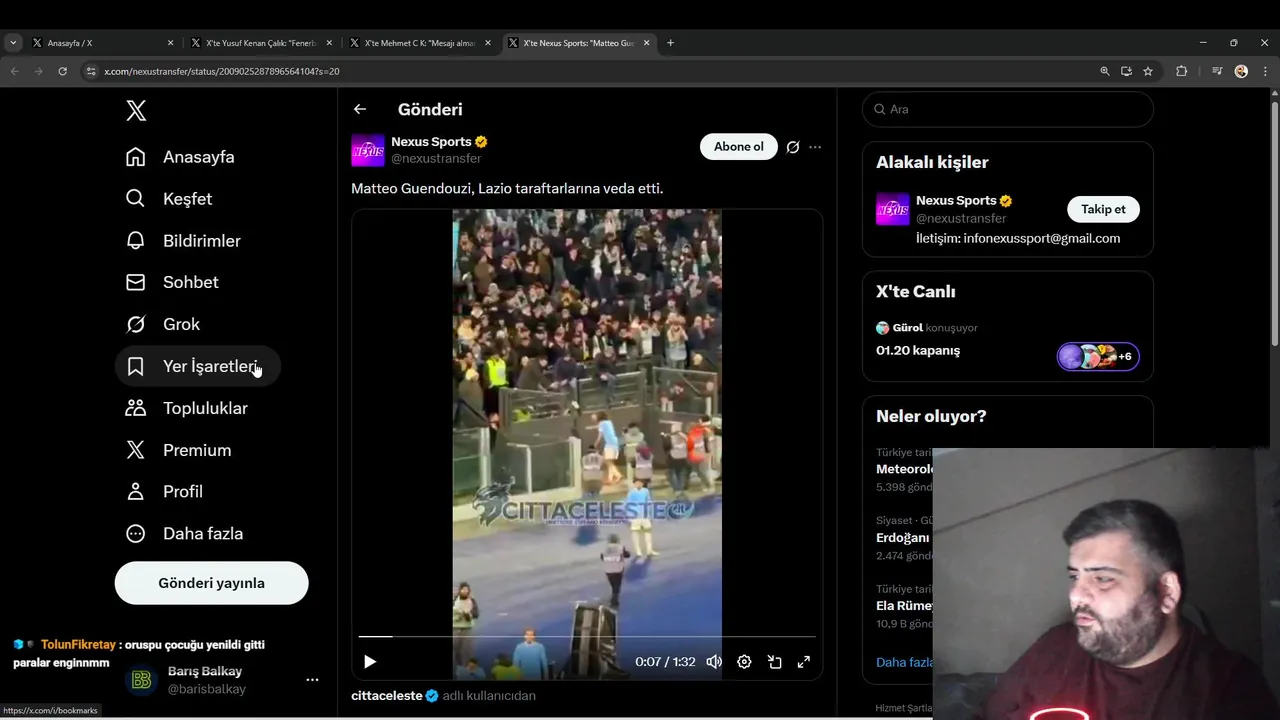The height and width of the screenshot is (720, 1280).
Task: Open Yer İşaretleri bookmarks
Action: pos(197,367)
